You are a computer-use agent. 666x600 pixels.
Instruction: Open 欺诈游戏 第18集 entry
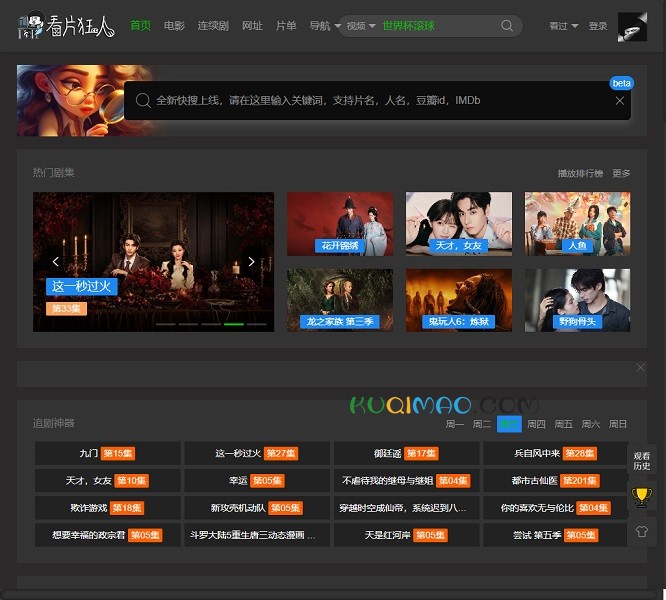point(107,508)
